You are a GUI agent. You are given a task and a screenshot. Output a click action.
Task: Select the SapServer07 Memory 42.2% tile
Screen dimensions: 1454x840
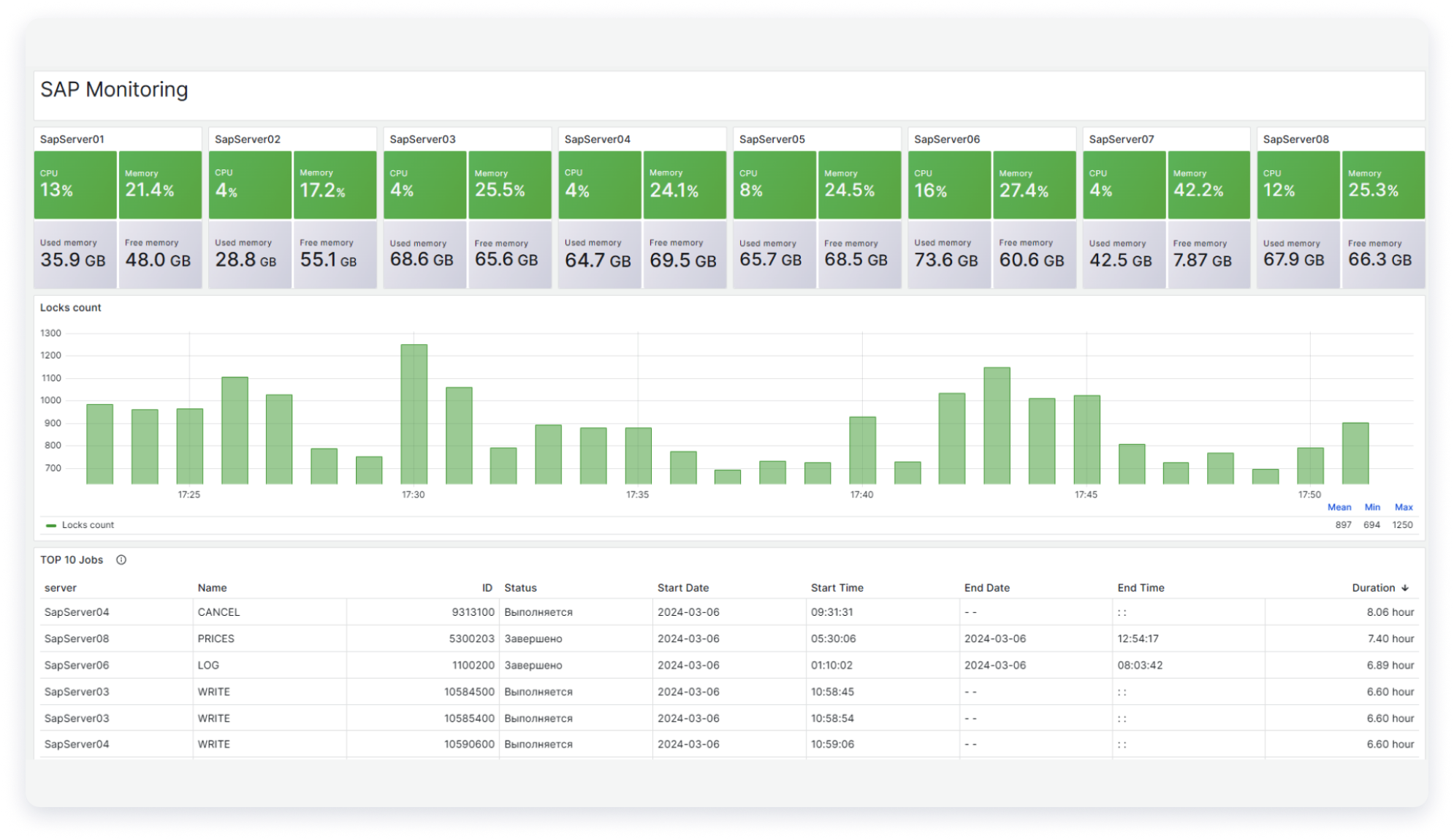(x=1209, y=185)
